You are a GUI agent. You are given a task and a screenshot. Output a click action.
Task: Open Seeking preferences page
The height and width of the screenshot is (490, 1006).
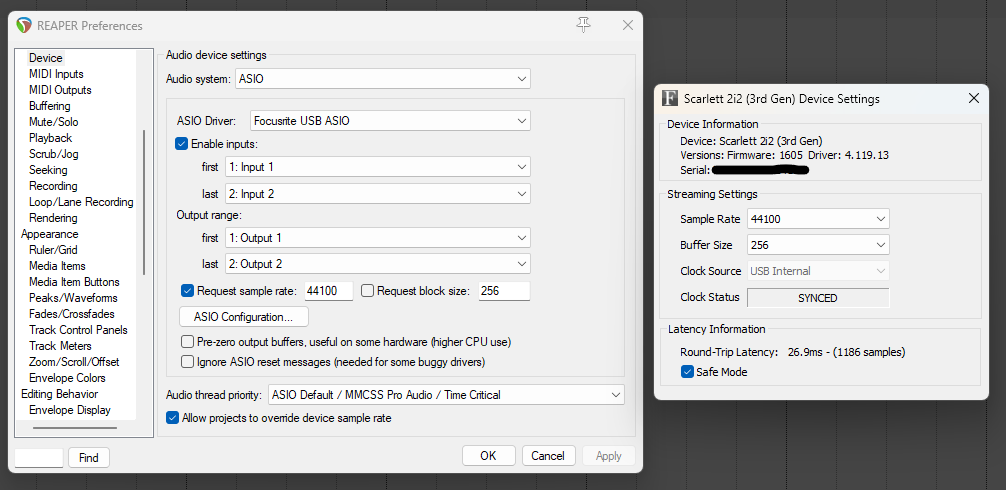pyautogui.click(x=48, y=170)
